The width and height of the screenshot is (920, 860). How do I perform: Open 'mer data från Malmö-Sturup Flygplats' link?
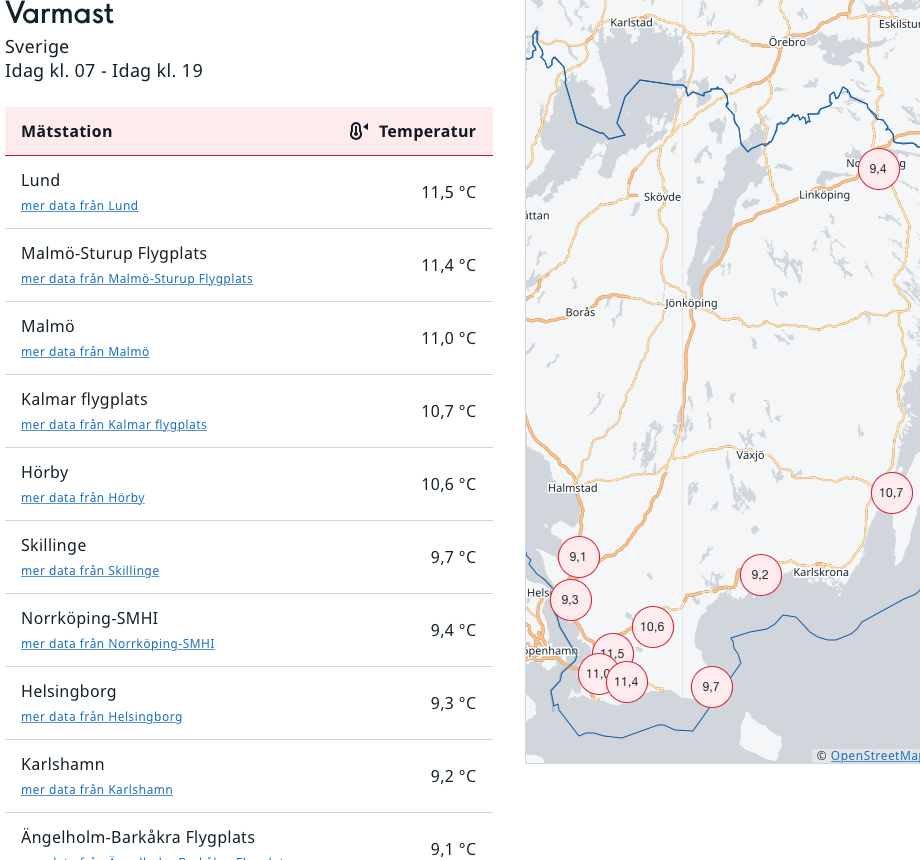pos(137,279)
